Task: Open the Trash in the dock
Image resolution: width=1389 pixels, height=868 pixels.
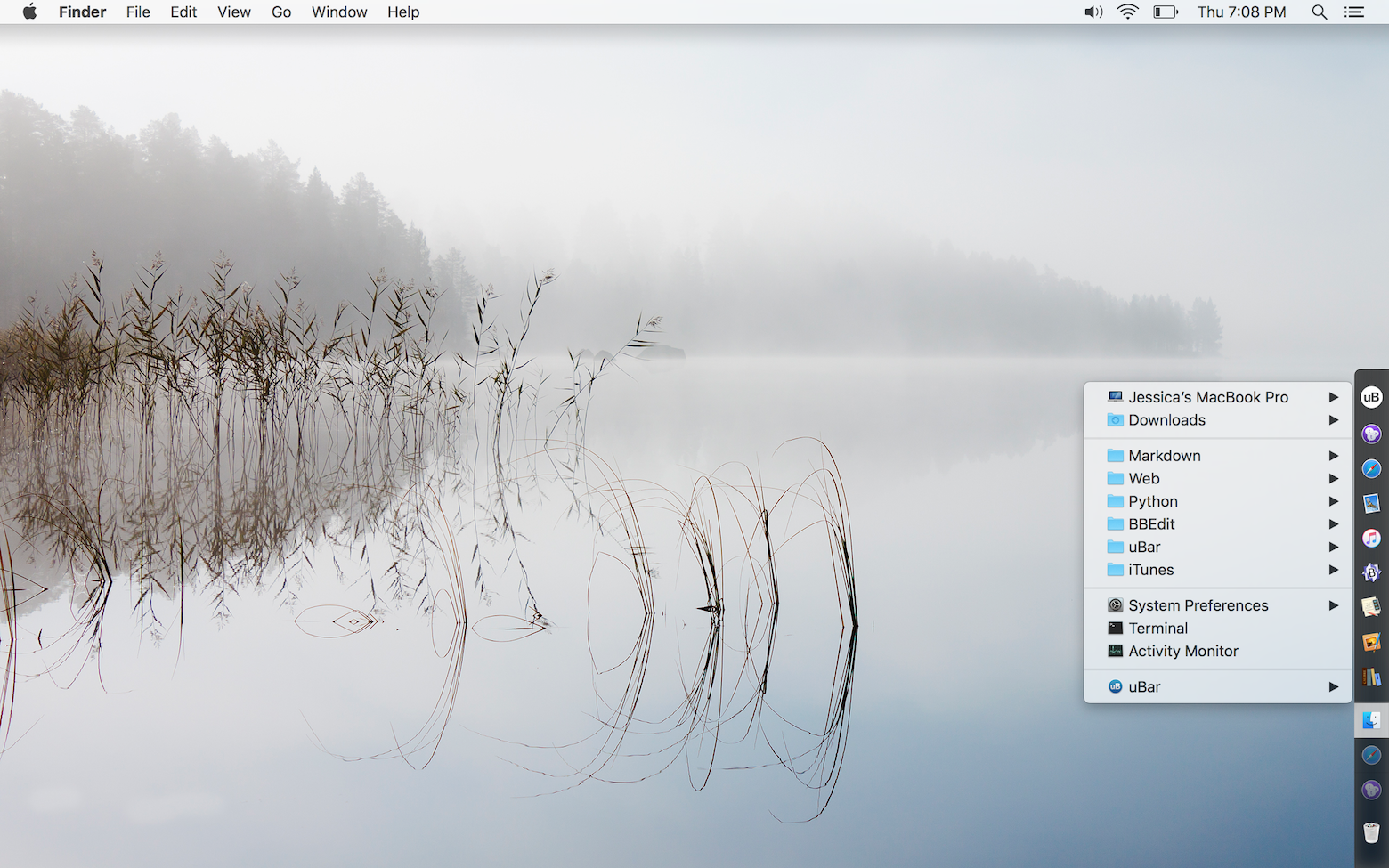Action: pos(1371,832)
